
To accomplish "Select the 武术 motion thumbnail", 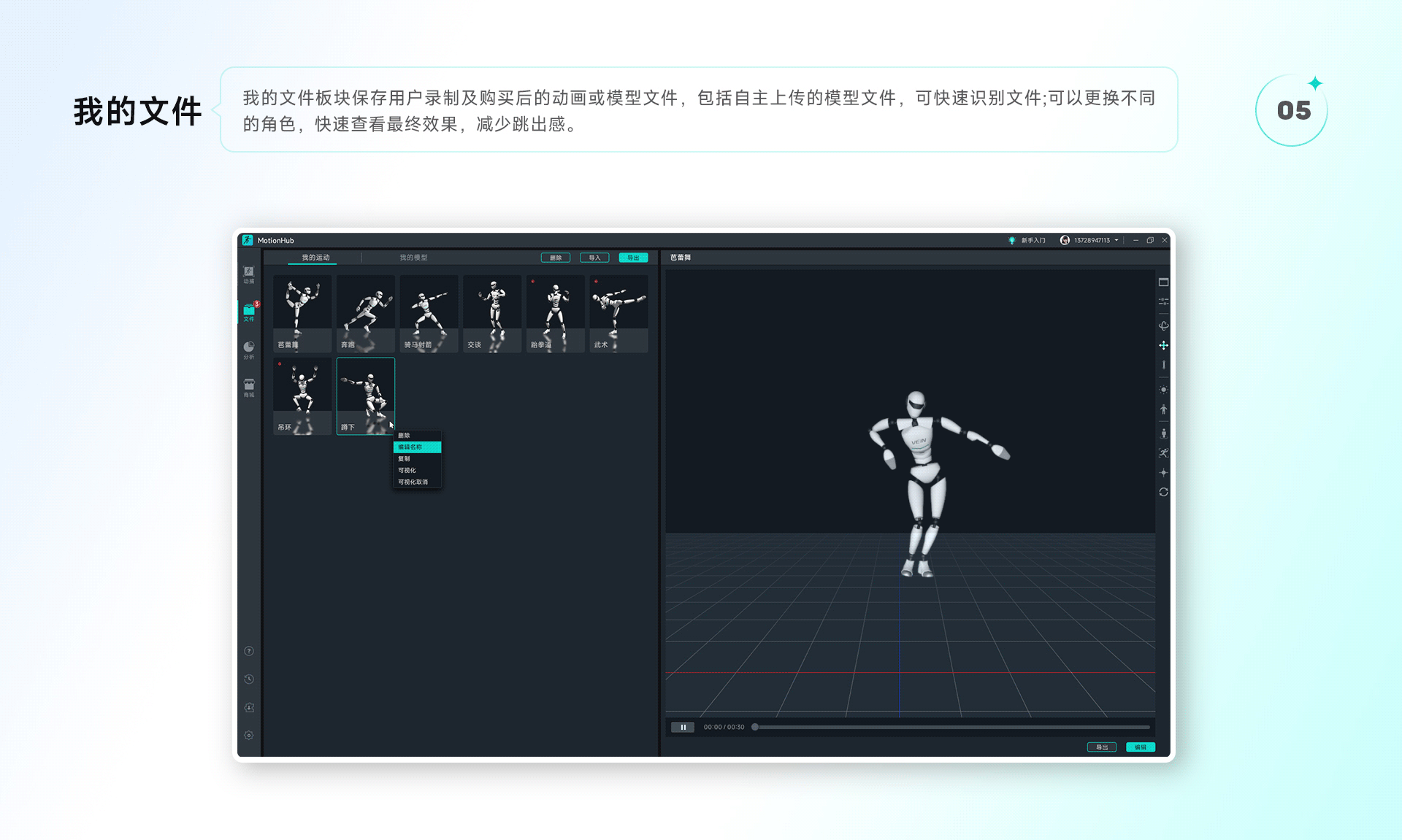I will (618, 314).
